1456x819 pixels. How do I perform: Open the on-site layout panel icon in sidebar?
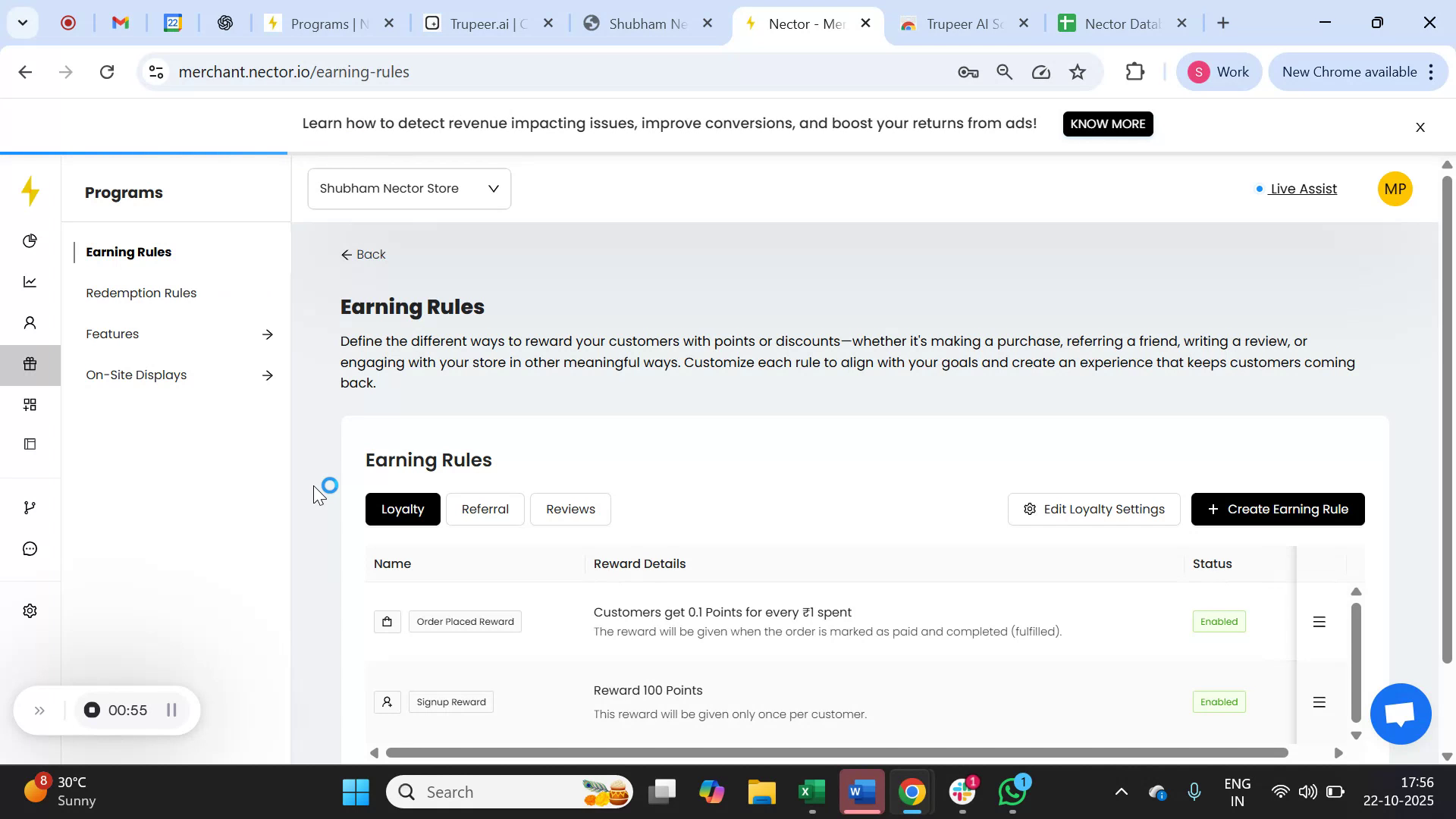pyautogui.click(x=30, y=444)
